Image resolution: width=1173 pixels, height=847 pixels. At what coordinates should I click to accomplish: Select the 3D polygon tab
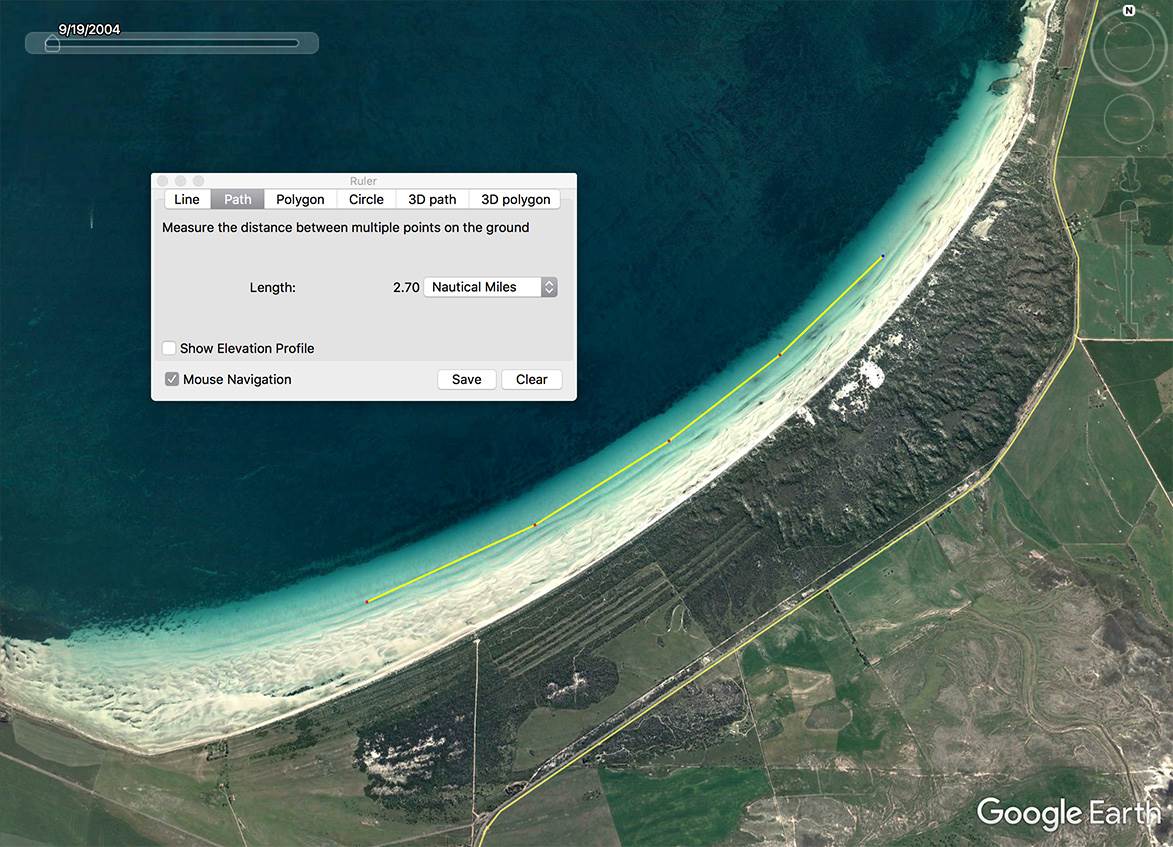[515, 199]
